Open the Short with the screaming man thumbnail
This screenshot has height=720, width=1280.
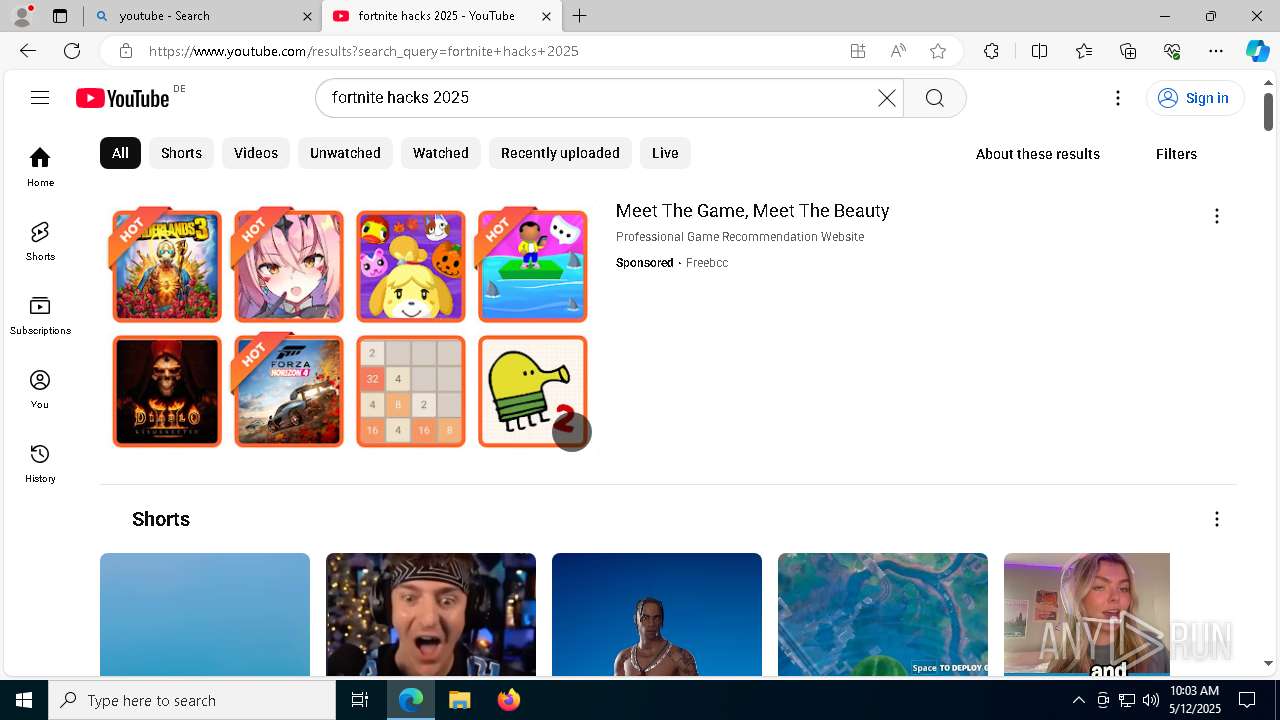[431, 614]
